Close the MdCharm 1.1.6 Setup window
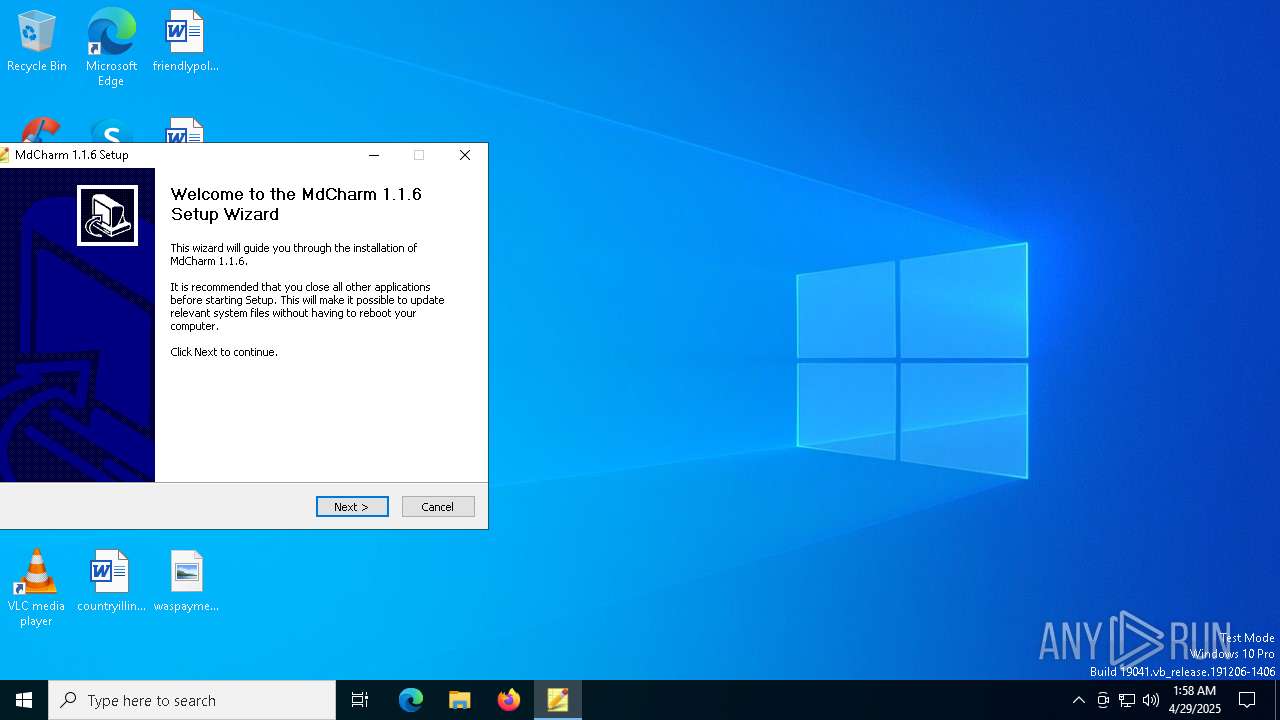 click(x=465, y=155)
